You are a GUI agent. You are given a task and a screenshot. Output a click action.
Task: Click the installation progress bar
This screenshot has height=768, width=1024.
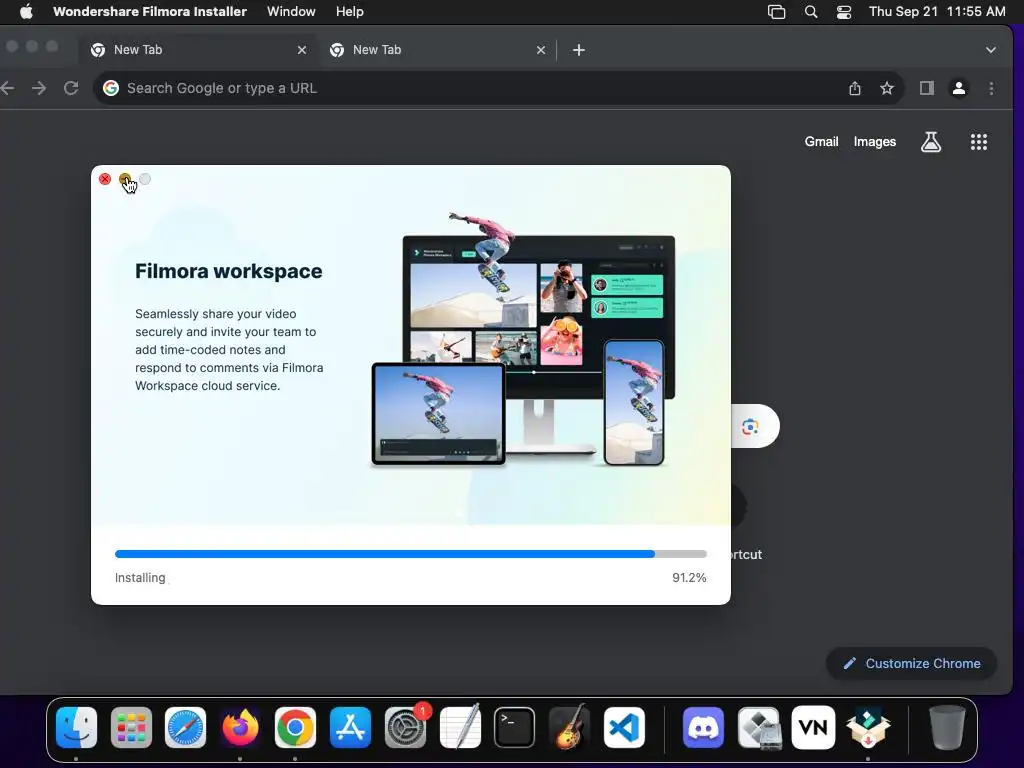click(411, 554)
